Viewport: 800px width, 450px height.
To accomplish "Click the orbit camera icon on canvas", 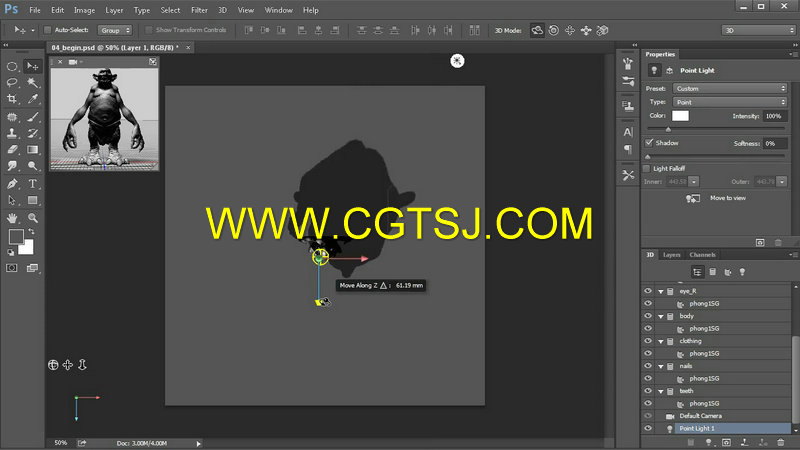I will (53, 365).
